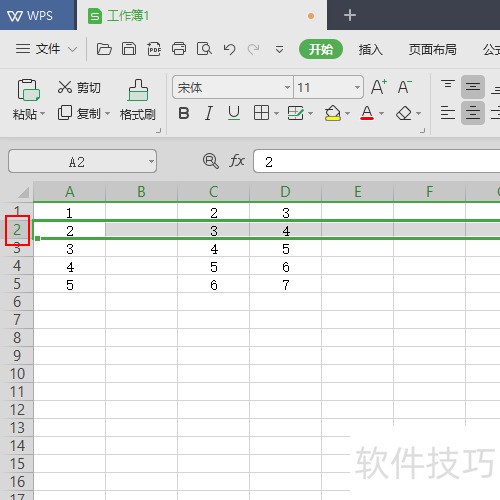The image size is (500, 500).
Task: Open a file using the folder icon
Action: [104, 49]
